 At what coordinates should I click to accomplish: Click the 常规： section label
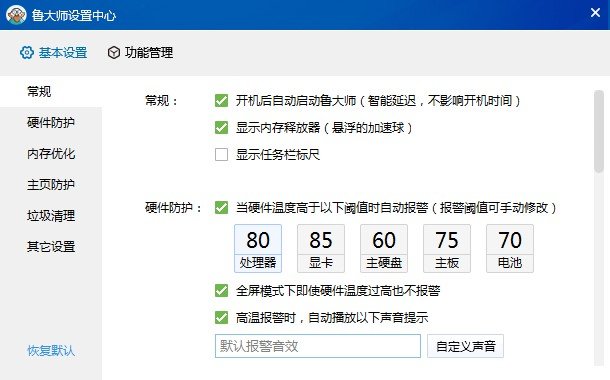click(x=161, y=101)
